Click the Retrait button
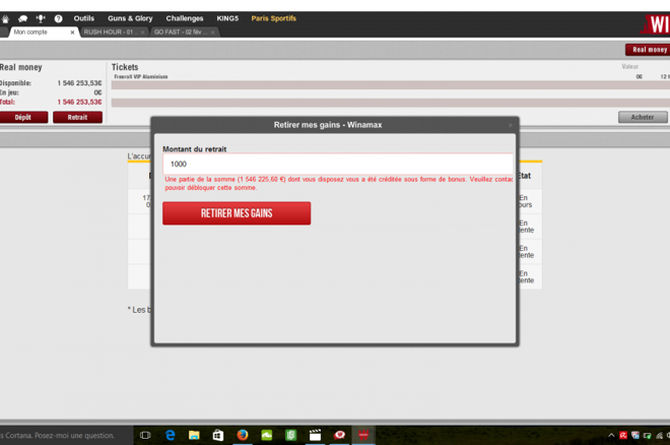Screen dimensions: 670x445 click(77, 117)
